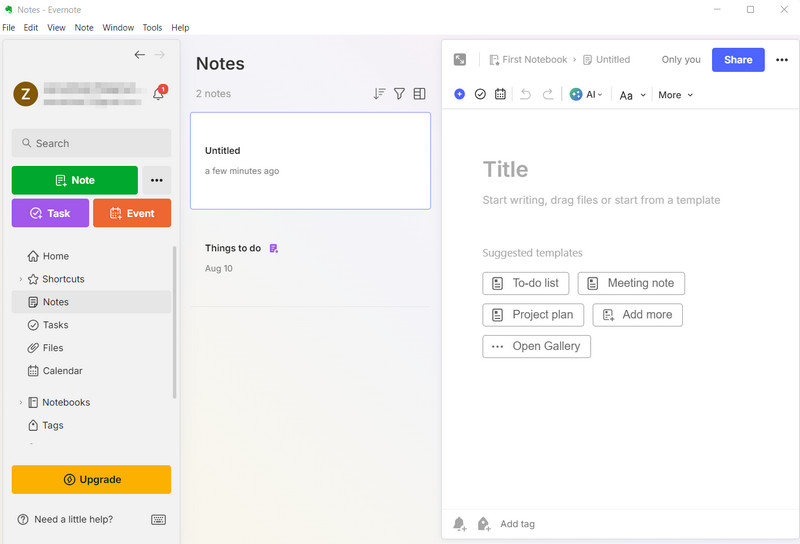
Task: Redo the last edit
Action: point(547,94)
